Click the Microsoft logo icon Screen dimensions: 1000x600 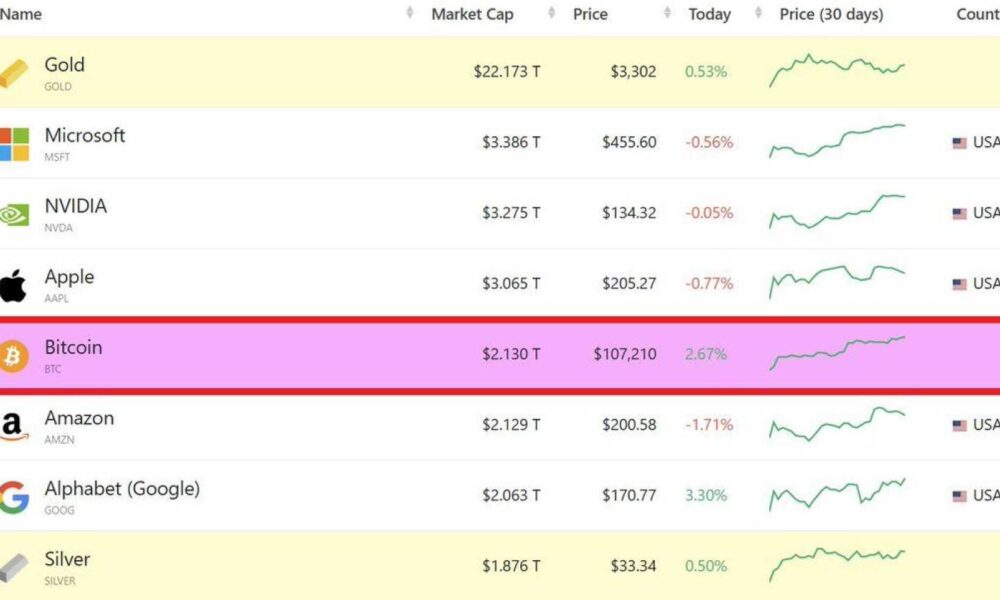tap(14, 143)
